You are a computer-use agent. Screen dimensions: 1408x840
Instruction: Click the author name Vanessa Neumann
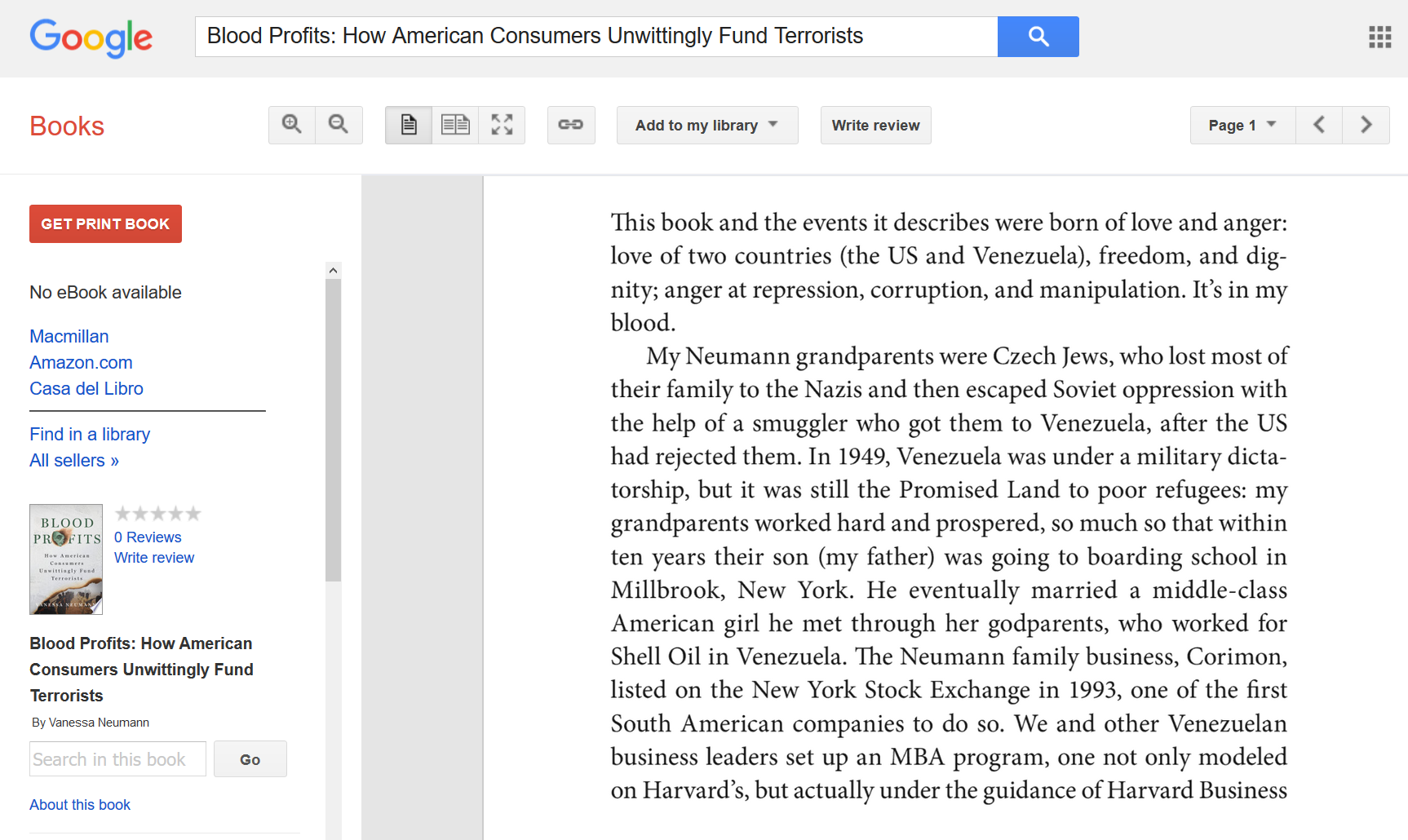click(x=99, y=723)
